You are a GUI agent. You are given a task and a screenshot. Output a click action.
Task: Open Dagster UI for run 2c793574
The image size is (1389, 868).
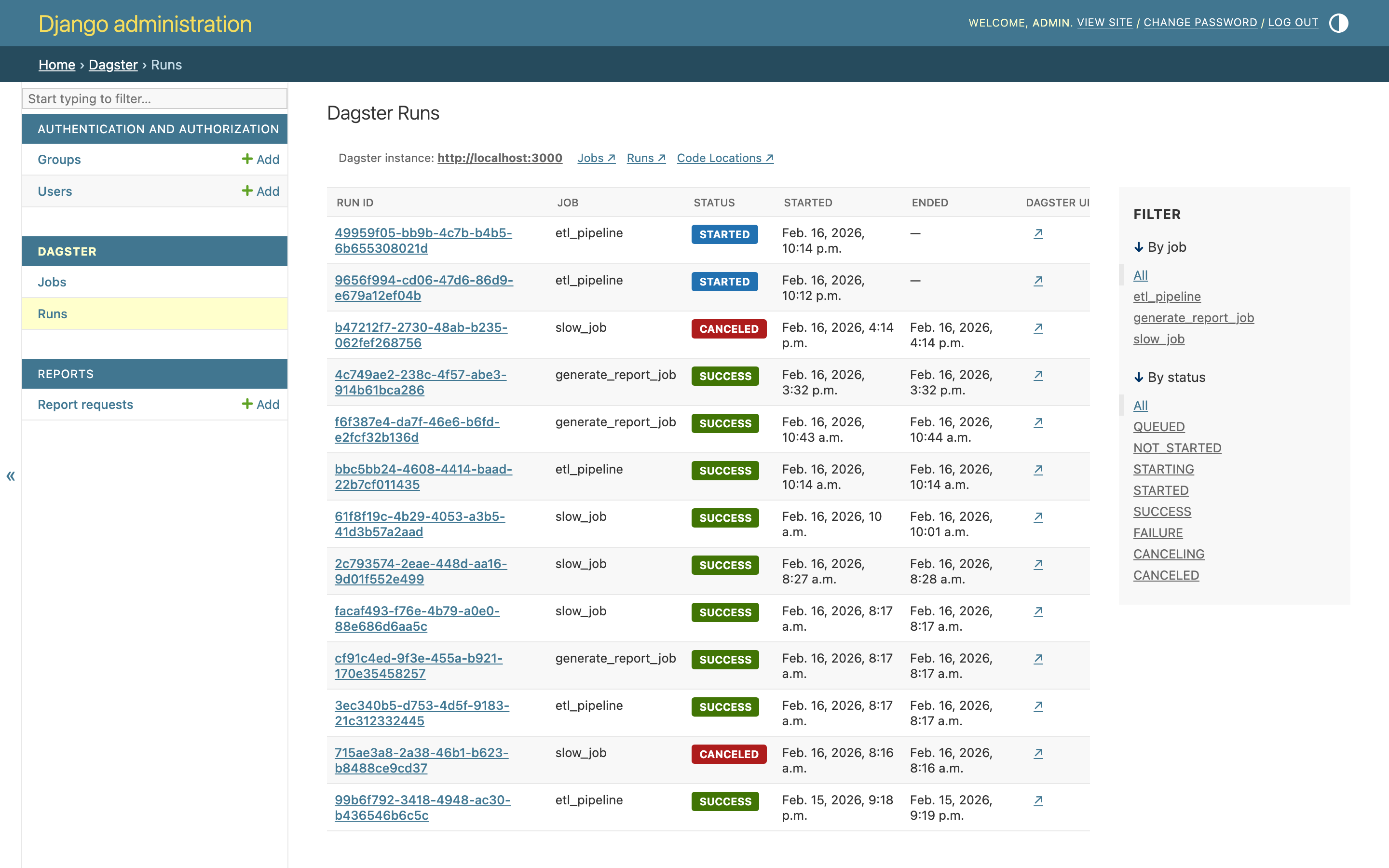coord(1038,564)
